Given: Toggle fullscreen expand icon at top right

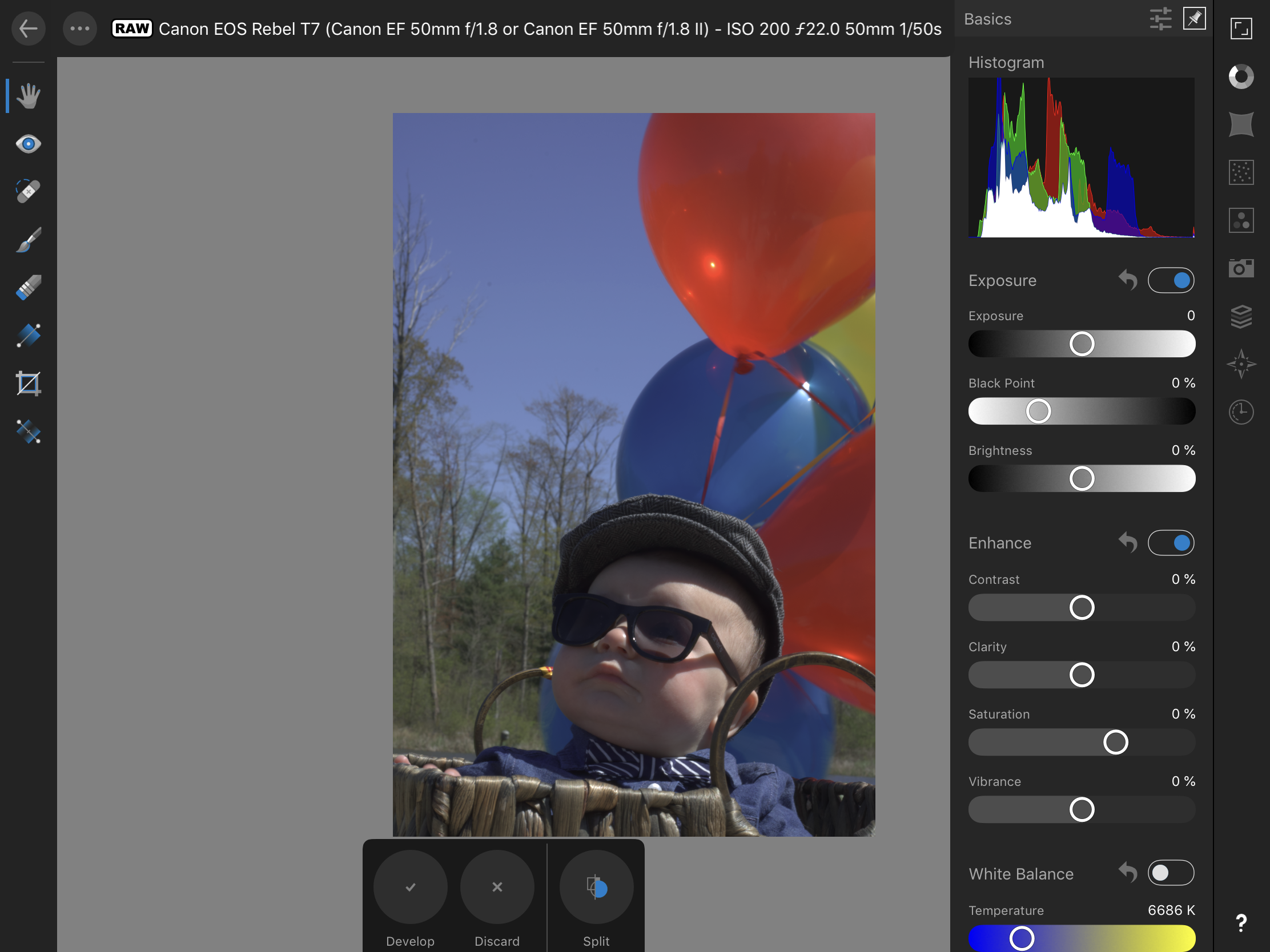Looking at the screenshot, I should tap(1241, 29).
